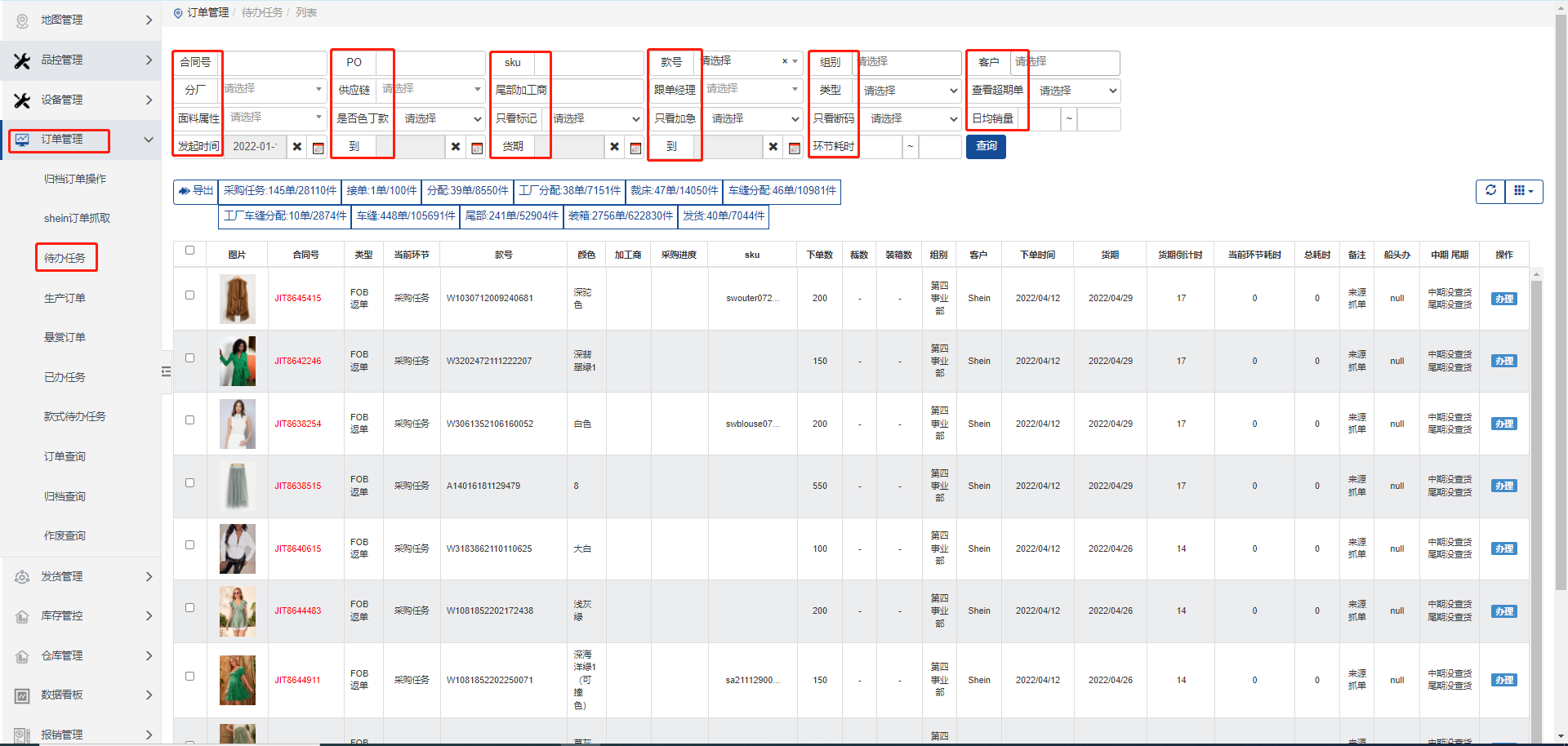Select the checkbox for order JIT8638254
This screenshot has width=1568, height=746.
pos(189,420)
